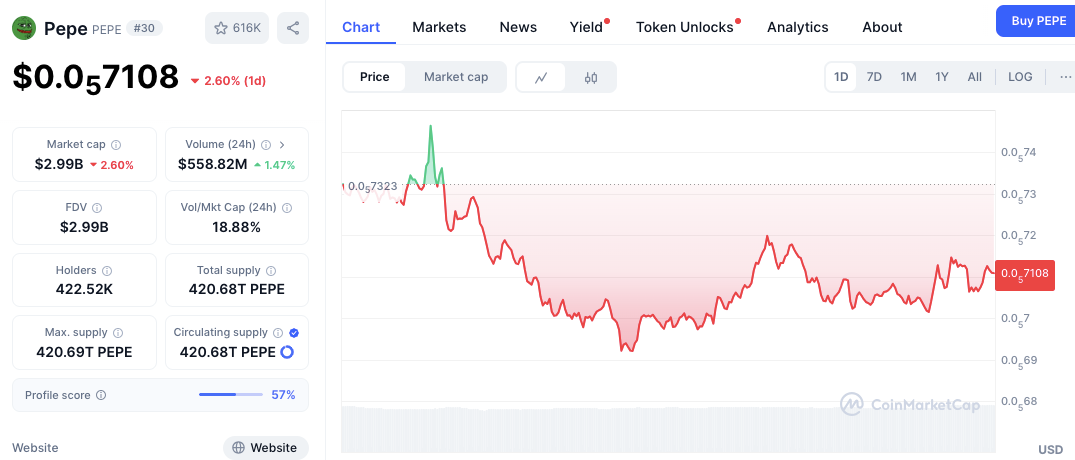This screenshot has width=1075, height=460.
Task: Click the Buy PEPE button
Action: [x=1037, y=21]
